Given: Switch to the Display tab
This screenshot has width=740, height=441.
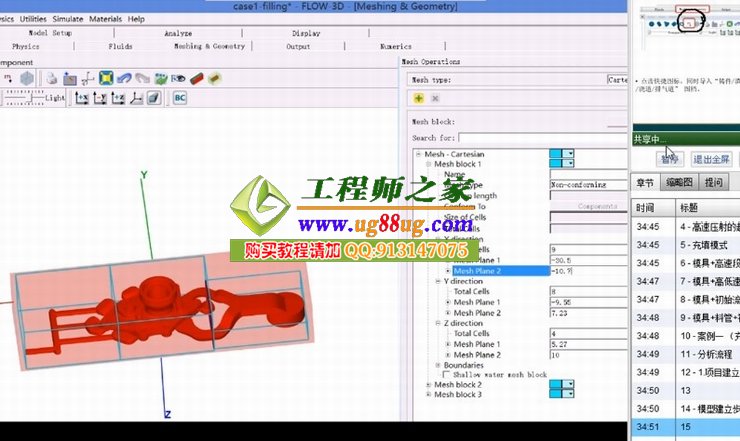Looking at the screenshot, I should coord(306,33).
